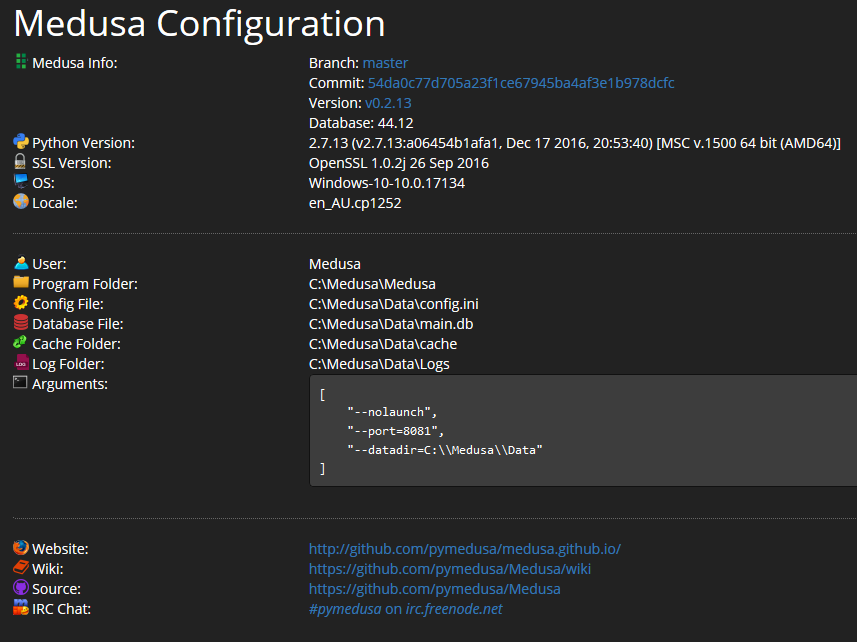Screen dimensions: 857x642
Task: Click the Database File stack icon
Action: tap(19, 323)
